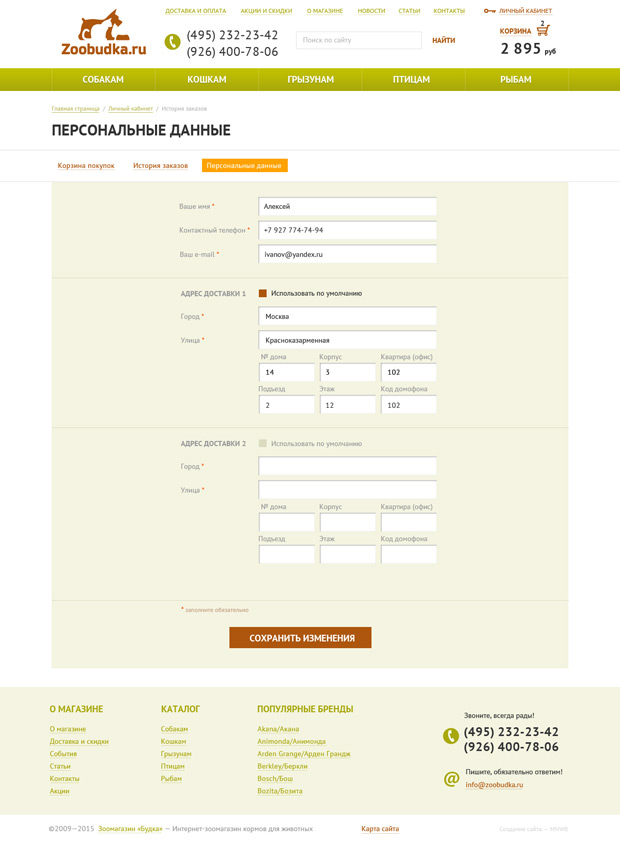
Task: Click the Ваше имя input field
Action: [347, 206]
